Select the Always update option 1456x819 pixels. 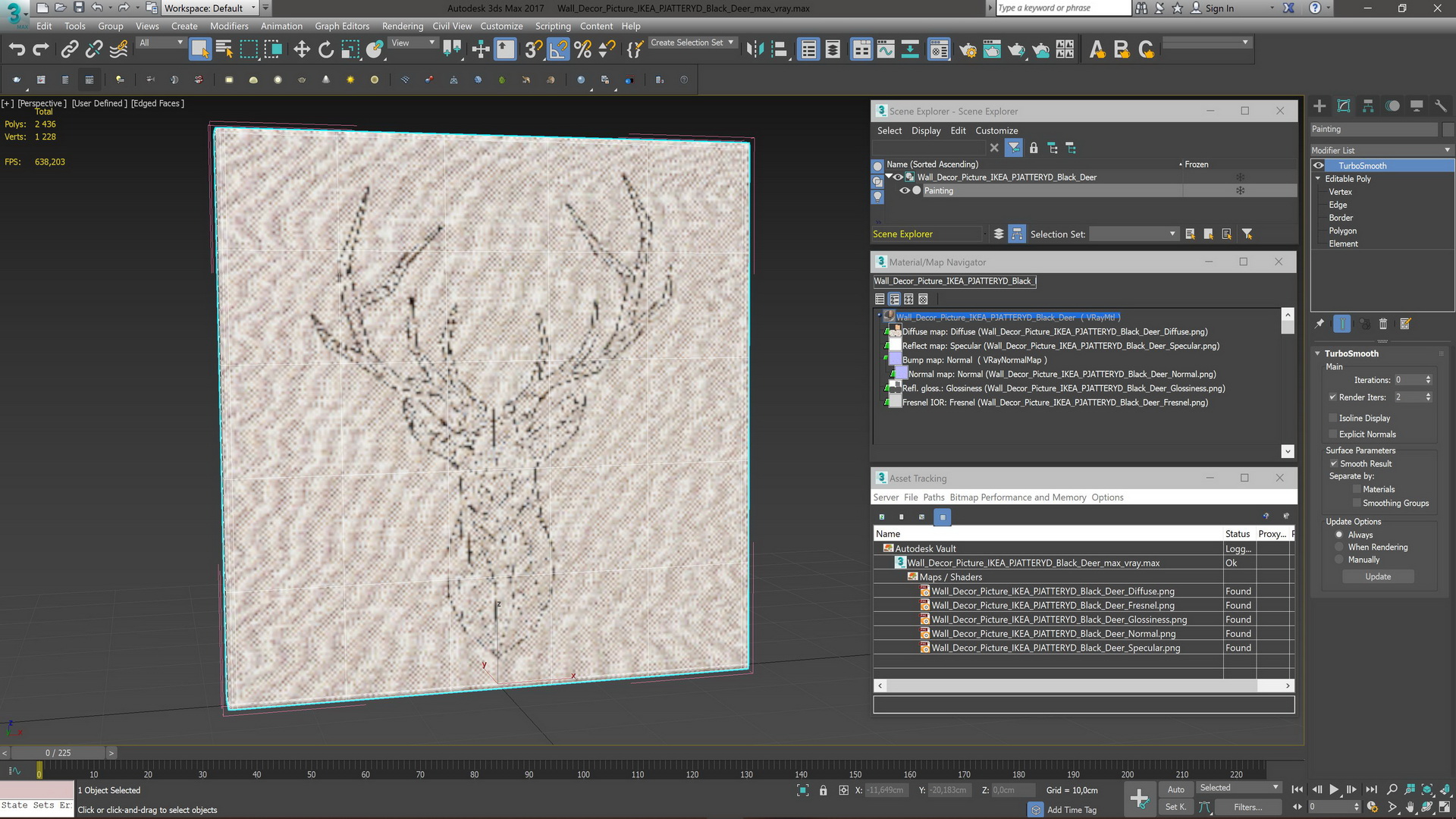(x=1339, y=535)
